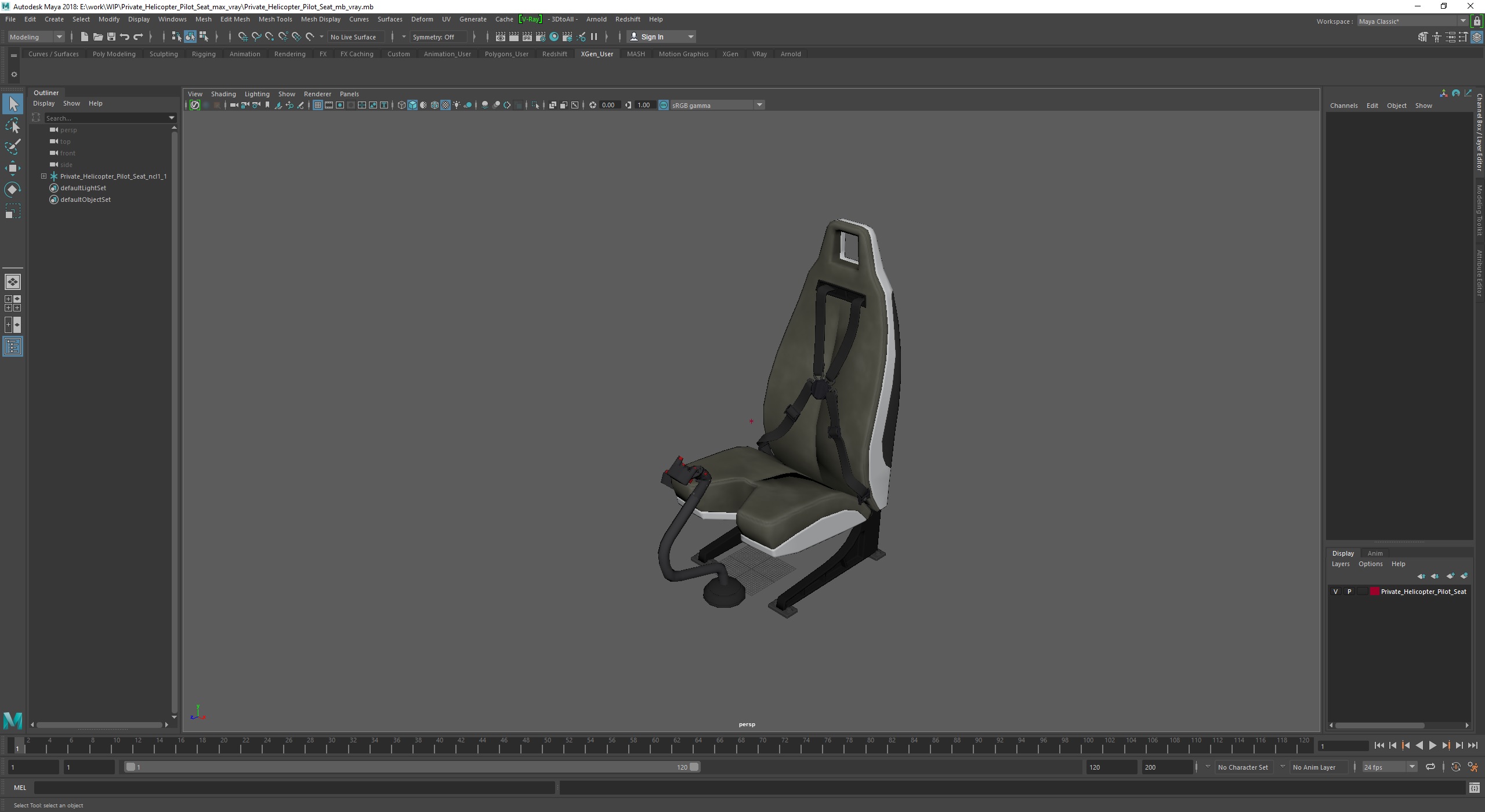Toggle textured display in viewport
1485x812 pixels.
tap(445, 105)
